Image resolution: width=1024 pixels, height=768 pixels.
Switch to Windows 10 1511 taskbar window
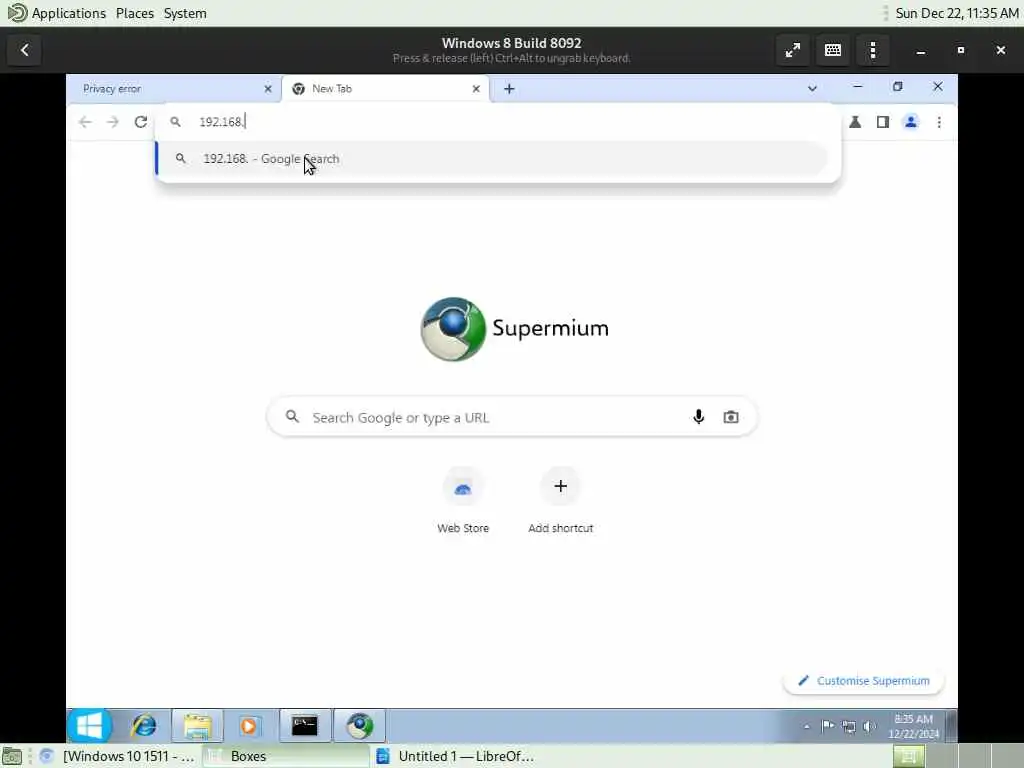coord(118,756)
